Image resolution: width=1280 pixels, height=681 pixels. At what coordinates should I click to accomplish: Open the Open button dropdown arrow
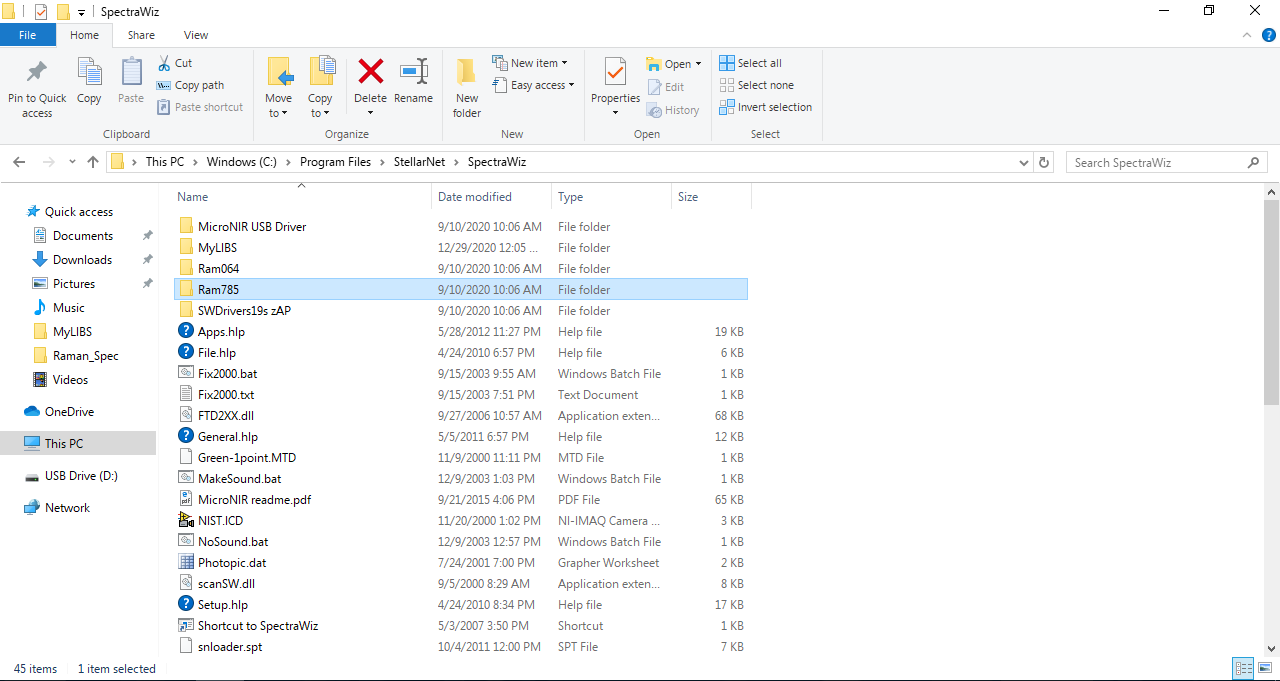point(698,64)
